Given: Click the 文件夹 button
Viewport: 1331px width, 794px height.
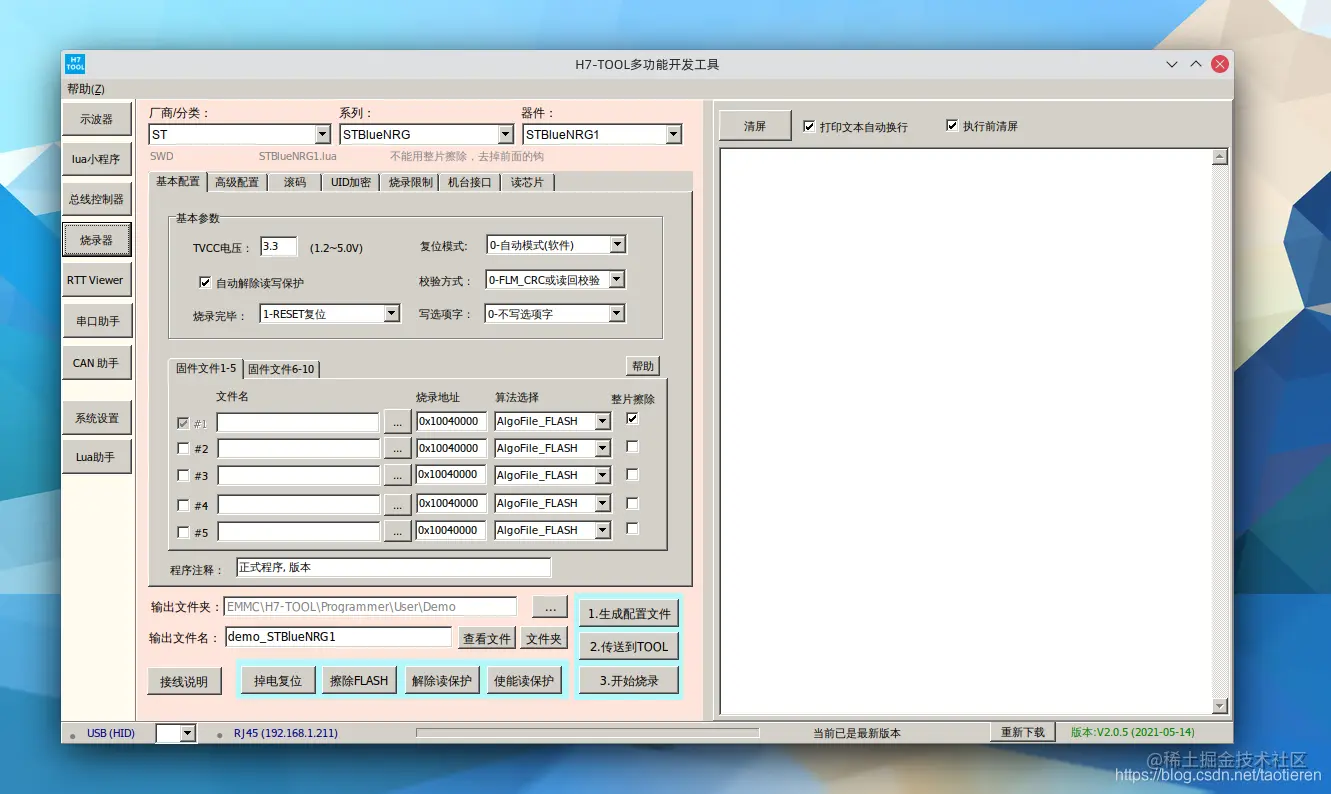Looking at the screenshot, I should 544,638.
